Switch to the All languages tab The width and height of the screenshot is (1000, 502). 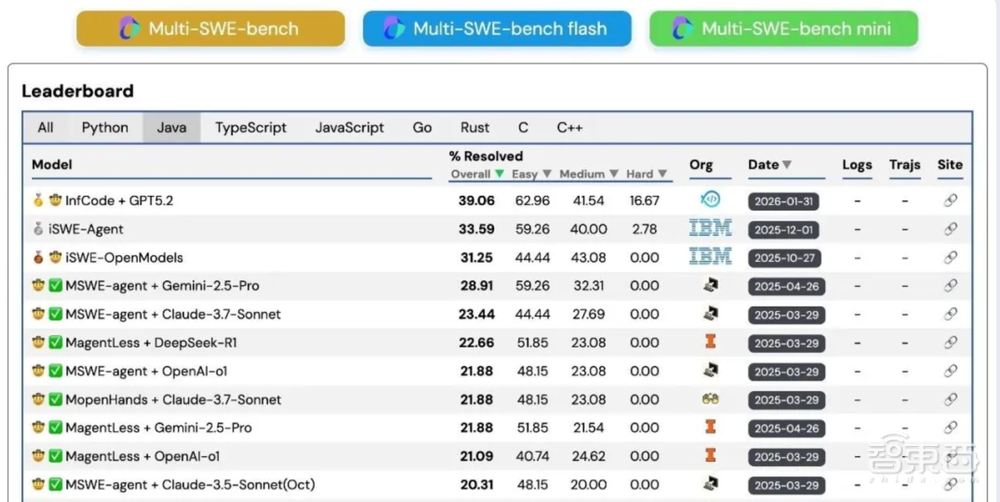click(x=45, y=128)
